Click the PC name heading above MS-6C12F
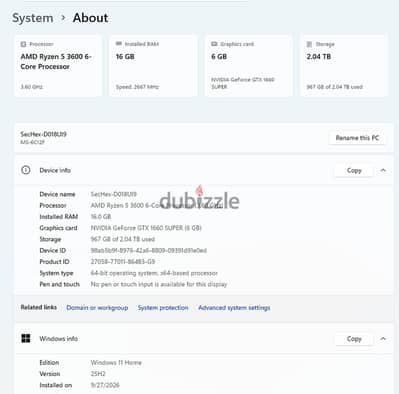Screen dimensions: 399x394 43,134
